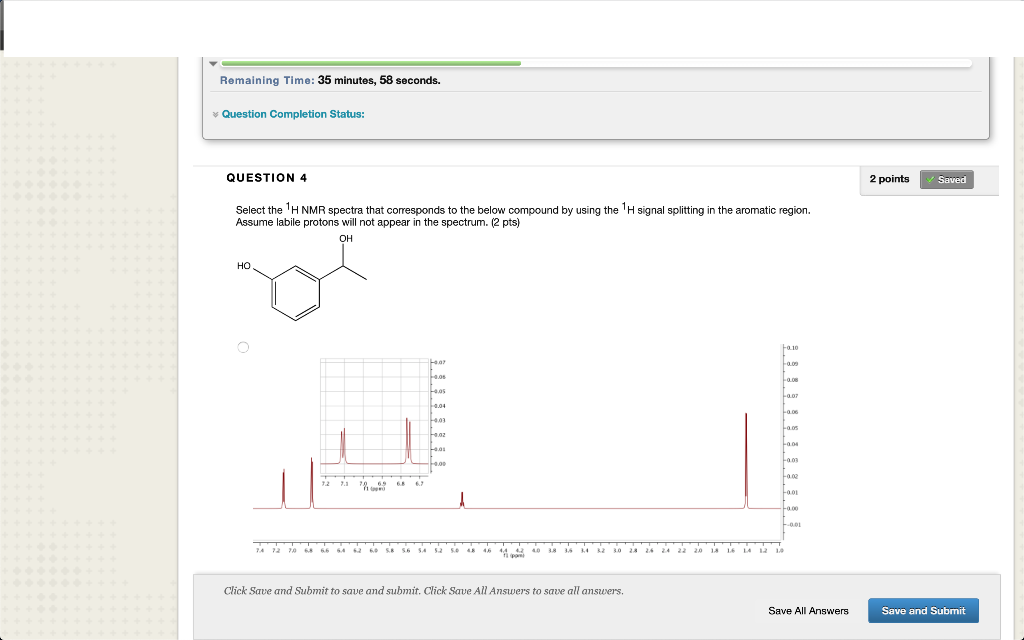Toggle the Remaining Time disclosure triangle

point(212,61)
